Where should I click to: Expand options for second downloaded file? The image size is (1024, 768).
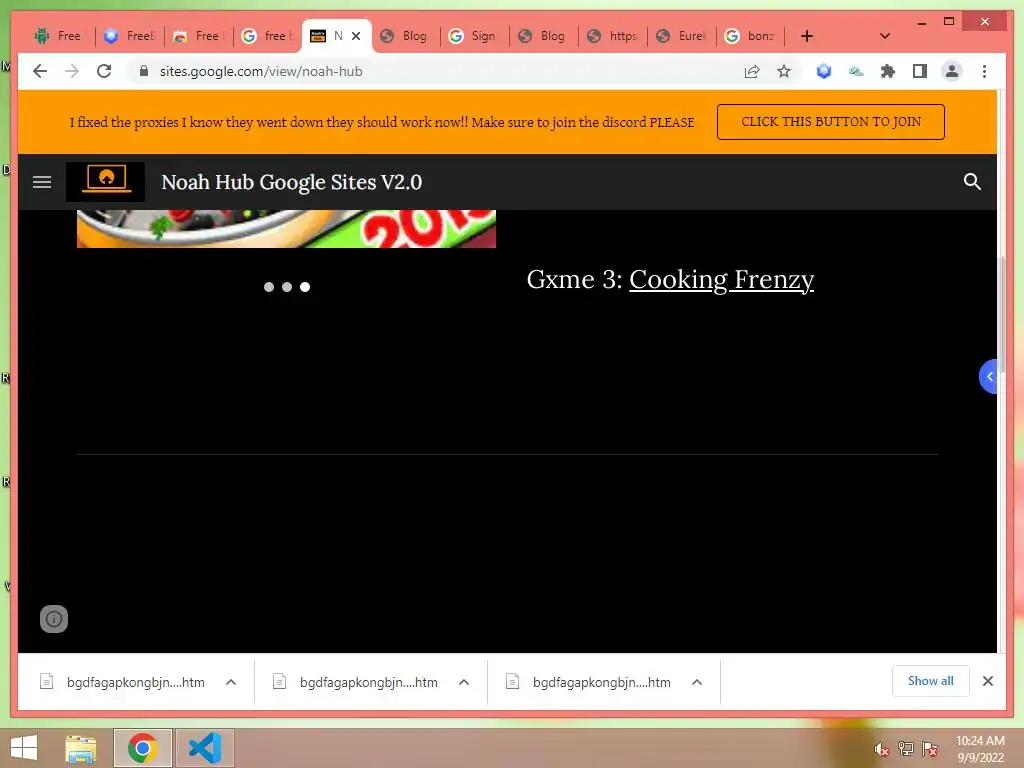pos(464,682)
